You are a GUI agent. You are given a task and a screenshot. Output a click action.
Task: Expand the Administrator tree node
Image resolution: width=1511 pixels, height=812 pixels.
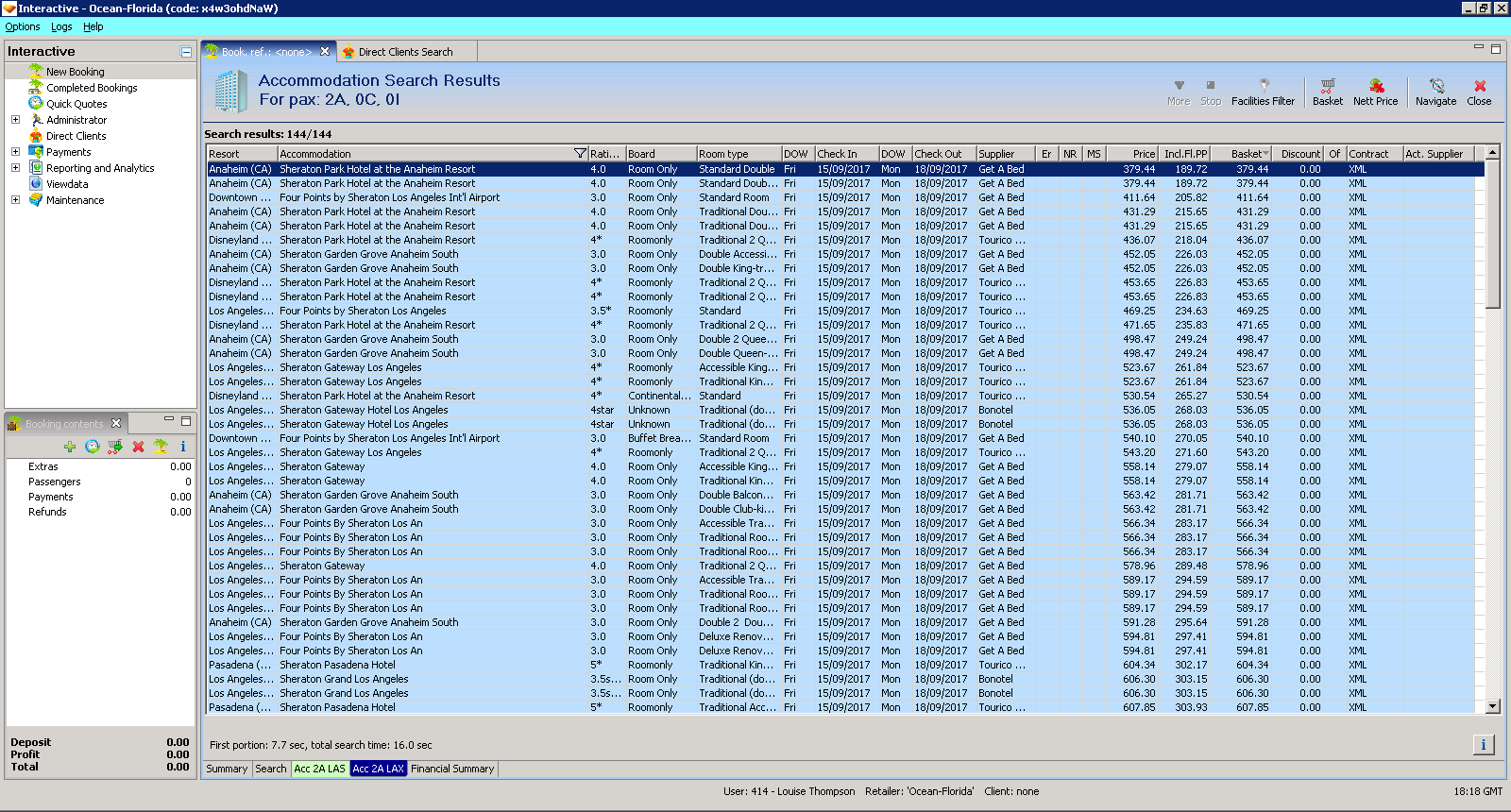(15, 120)
